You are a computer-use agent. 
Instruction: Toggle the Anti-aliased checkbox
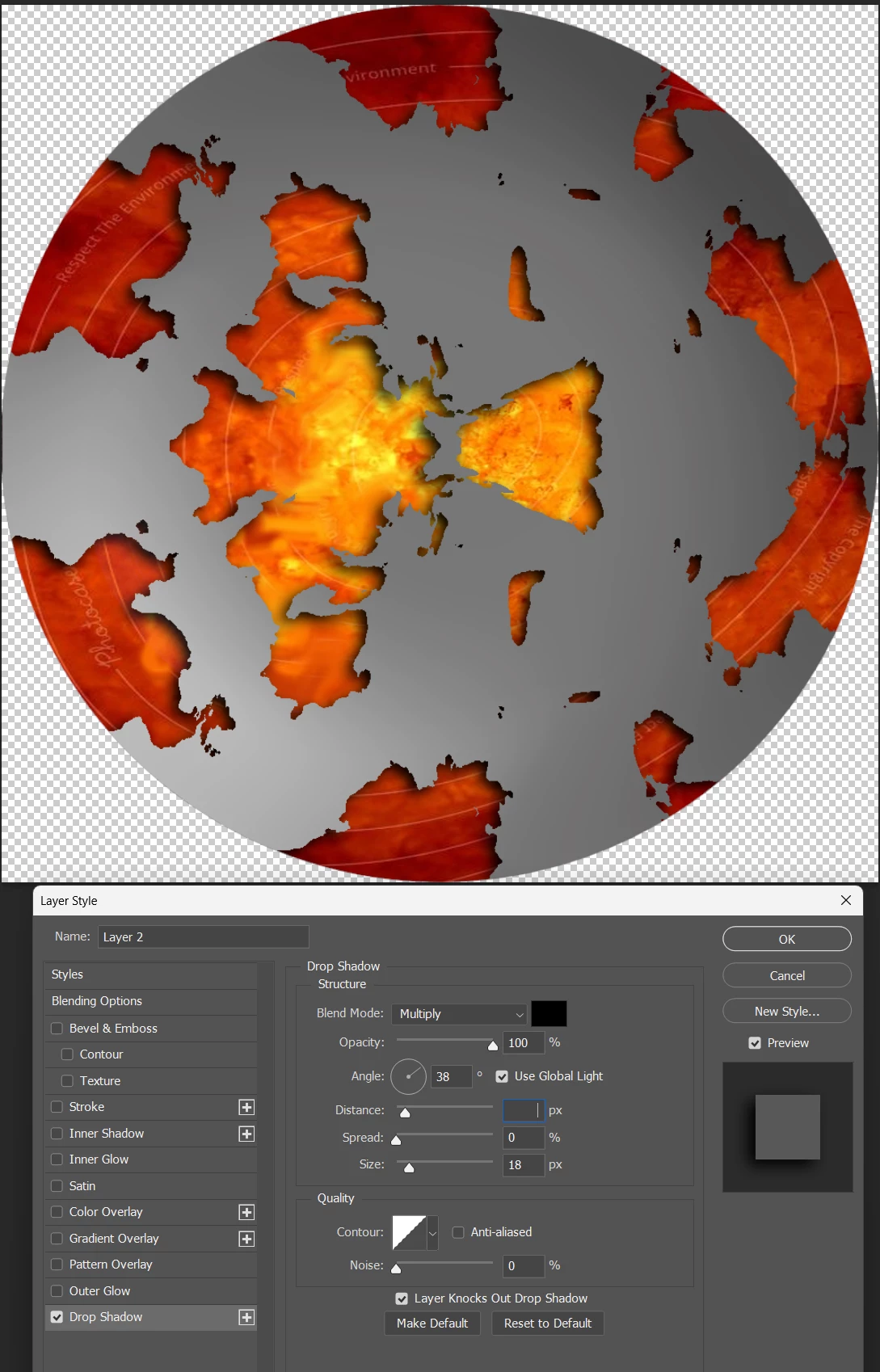coord(458,1232)
